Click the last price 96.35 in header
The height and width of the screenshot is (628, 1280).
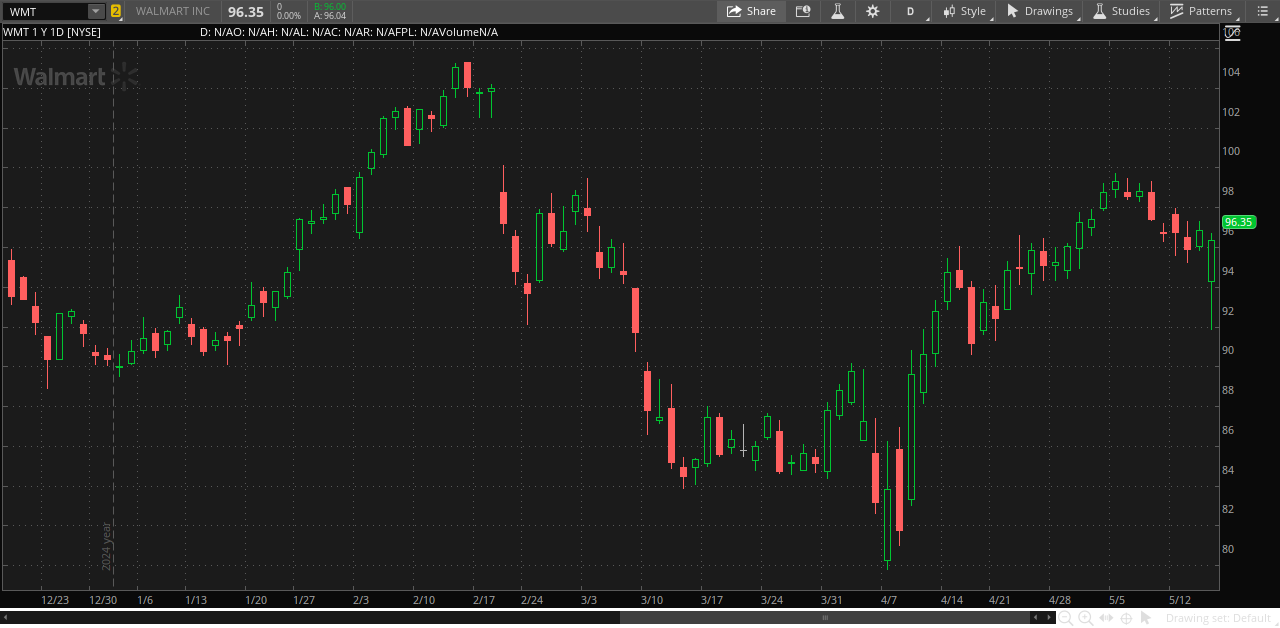[x=246, y=11]
